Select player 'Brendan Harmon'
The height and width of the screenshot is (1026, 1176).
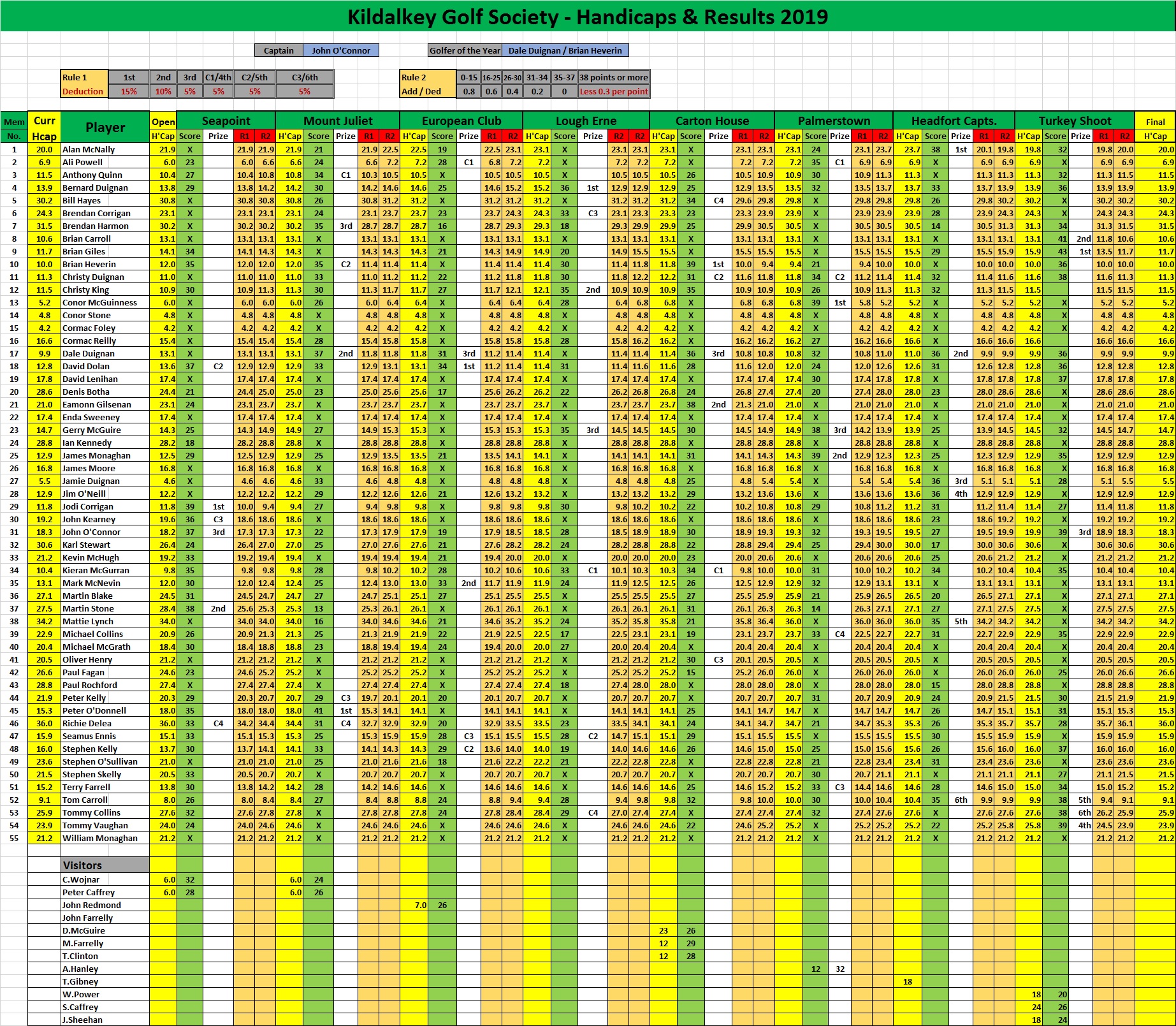pos(105,226)
